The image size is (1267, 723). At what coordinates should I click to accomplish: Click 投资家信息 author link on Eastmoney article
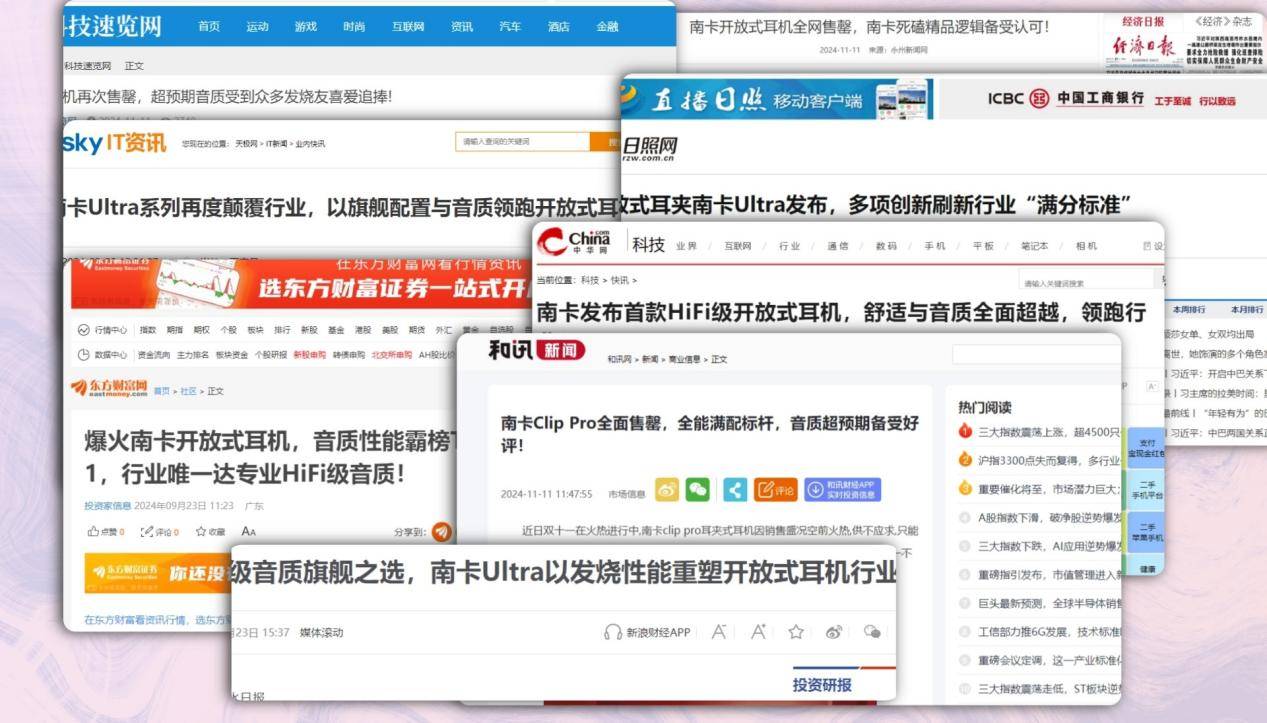pyautogui.click(x=107, y=506)
